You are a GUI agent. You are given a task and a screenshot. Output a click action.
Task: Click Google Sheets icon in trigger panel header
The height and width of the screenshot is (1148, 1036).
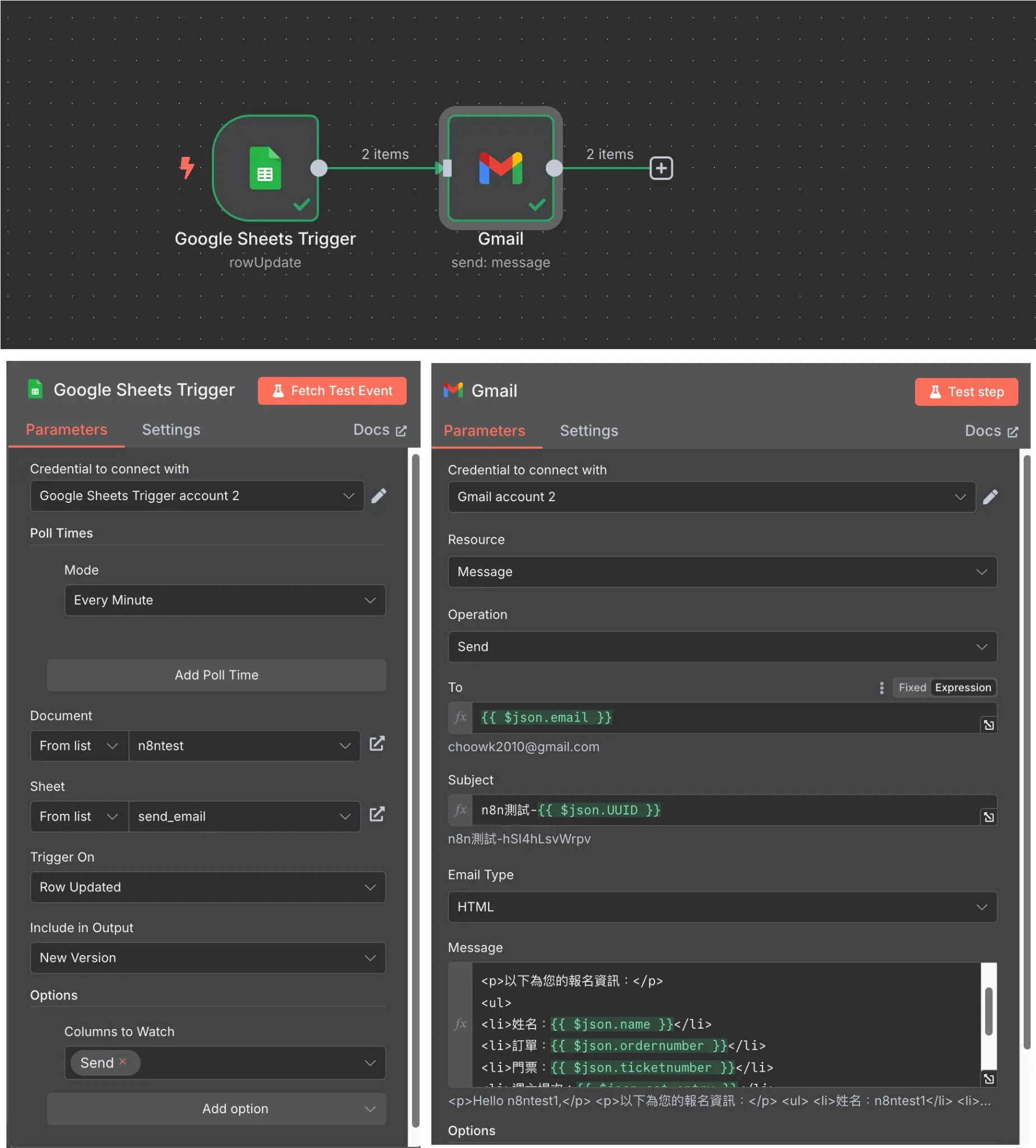click(35, 390)
